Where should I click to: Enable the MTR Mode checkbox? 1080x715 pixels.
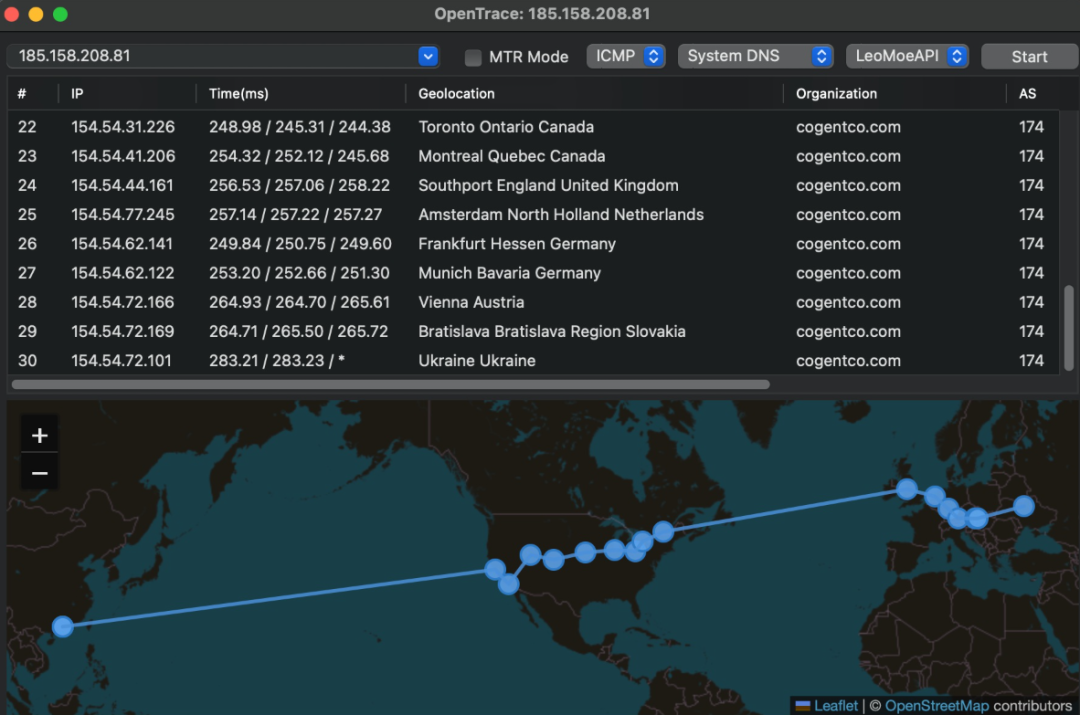(472, 57)
